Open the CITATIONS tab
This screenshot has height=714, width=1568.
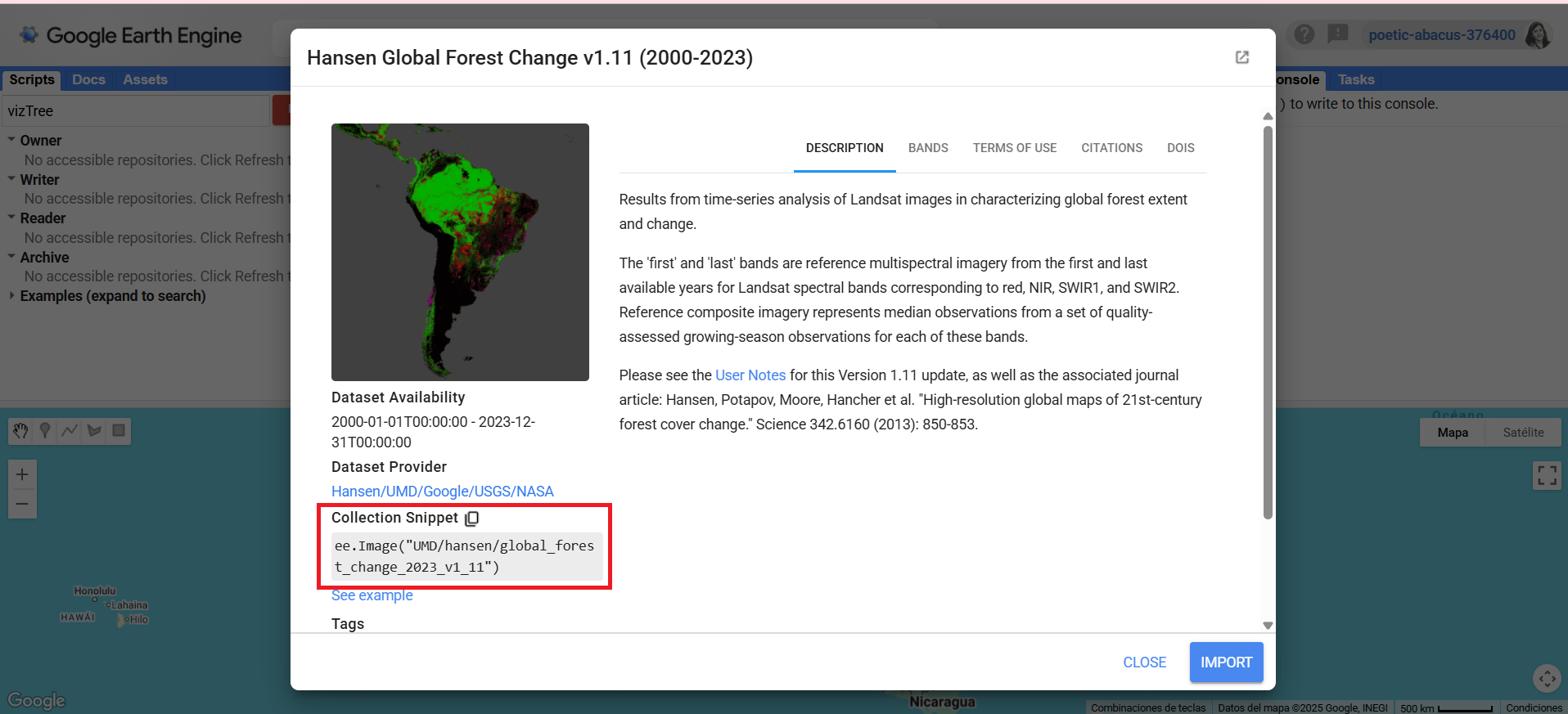point(1111,148)
